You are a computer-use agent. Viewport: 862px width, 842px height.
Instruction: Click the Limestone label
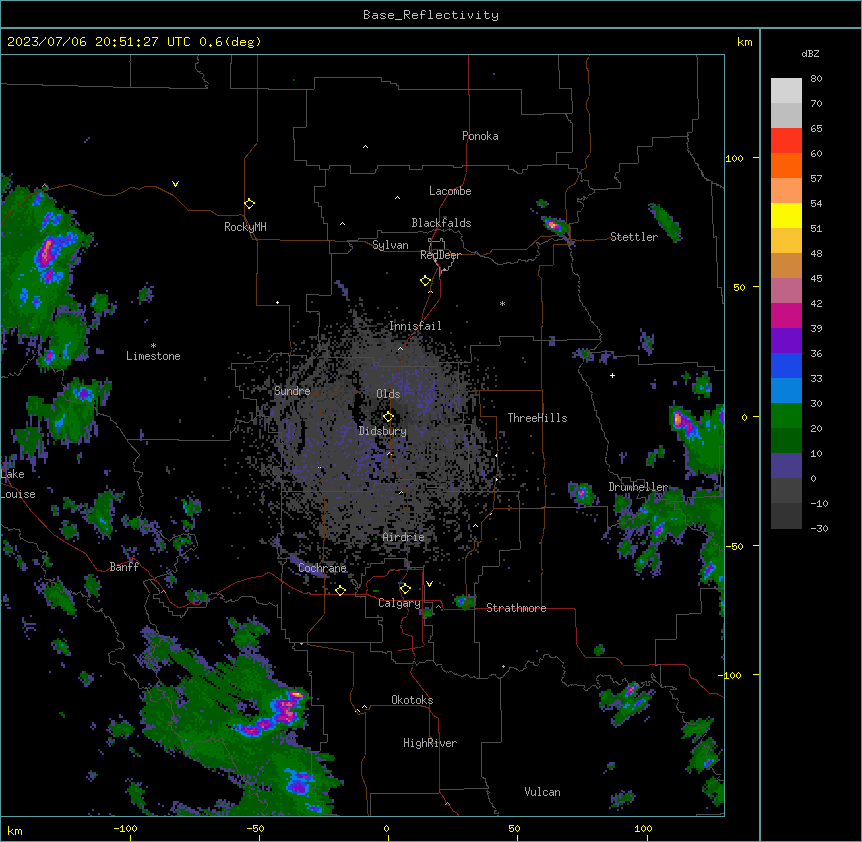coord(153,356)
